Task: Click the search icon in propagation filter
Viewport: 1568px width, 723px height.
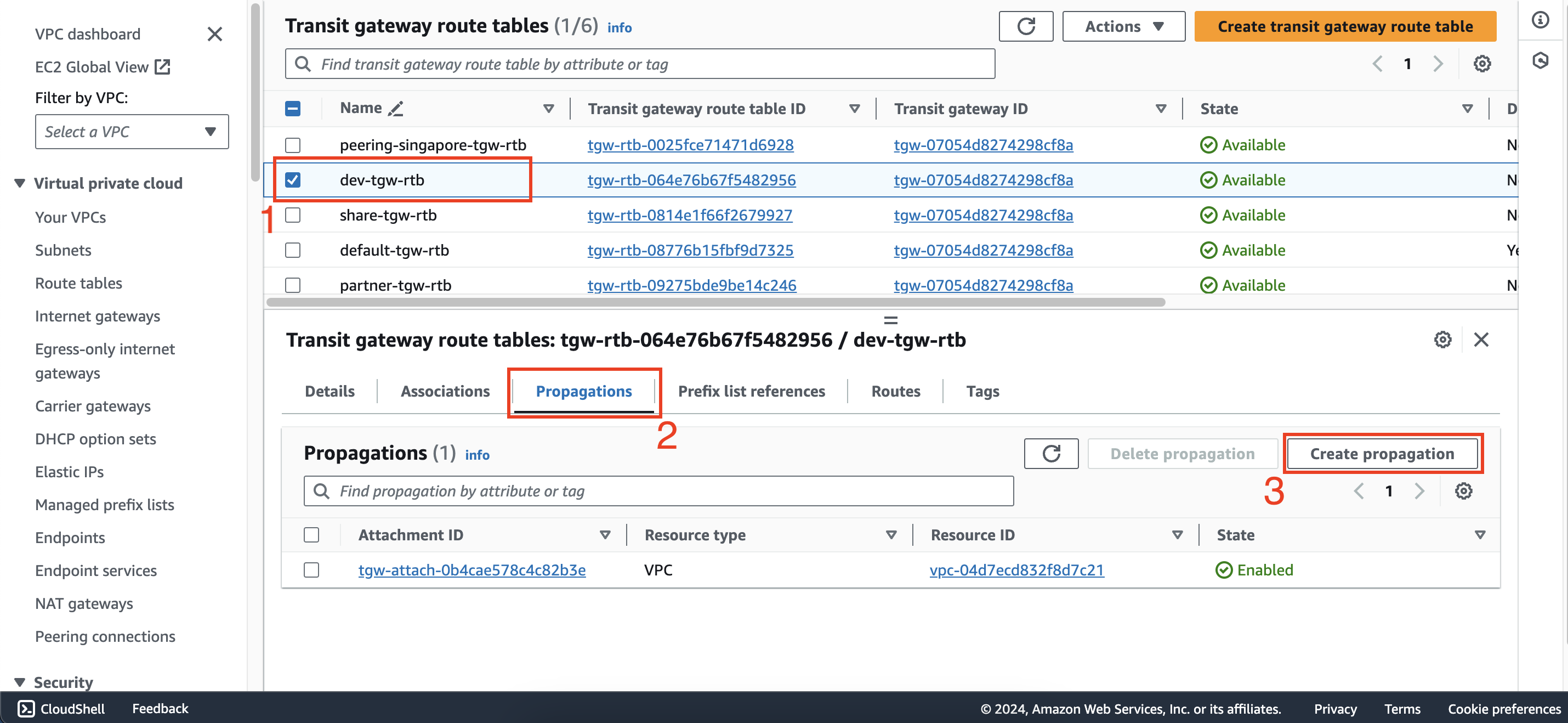Action: pos(321,491)
